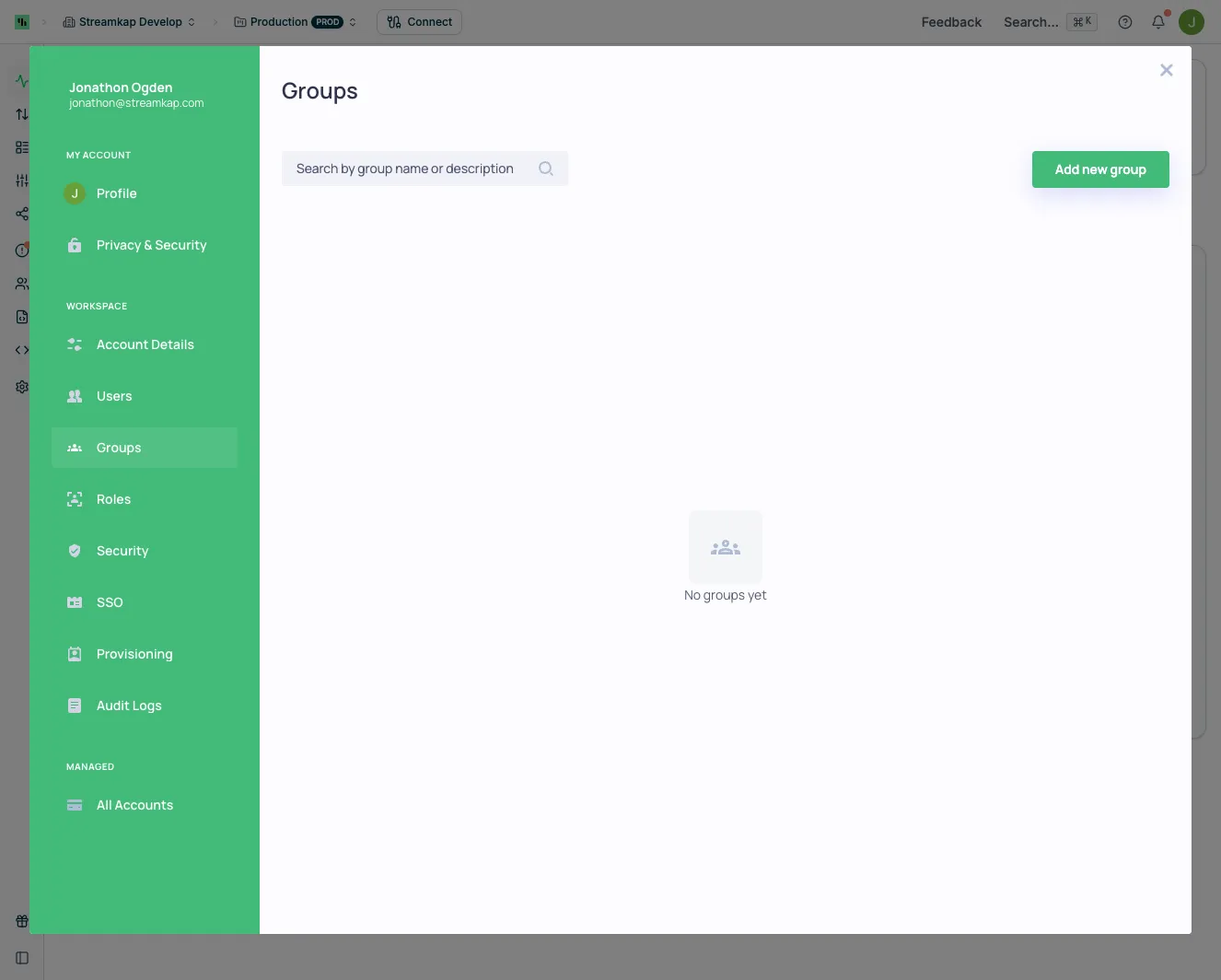
Task: Toggle the app sidebar collapse icon
Action: [22, 958]
